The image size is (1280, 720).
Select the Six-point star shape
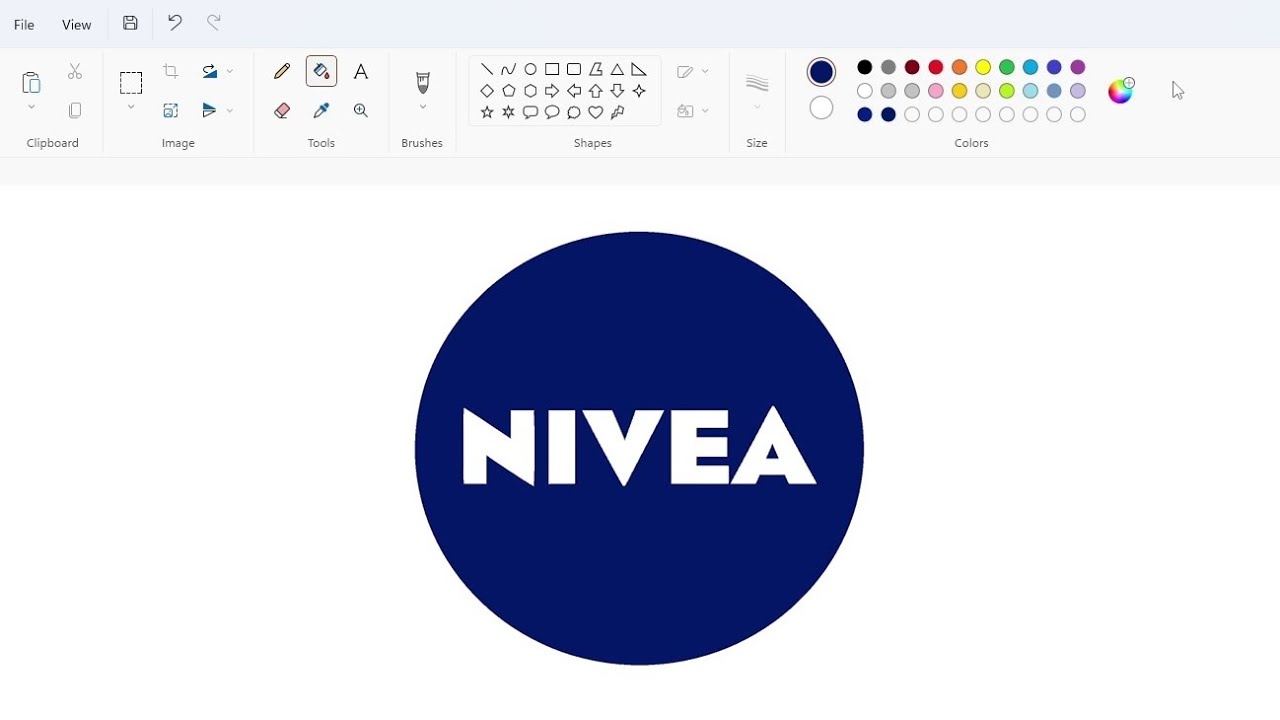click(x=508, y=112)
